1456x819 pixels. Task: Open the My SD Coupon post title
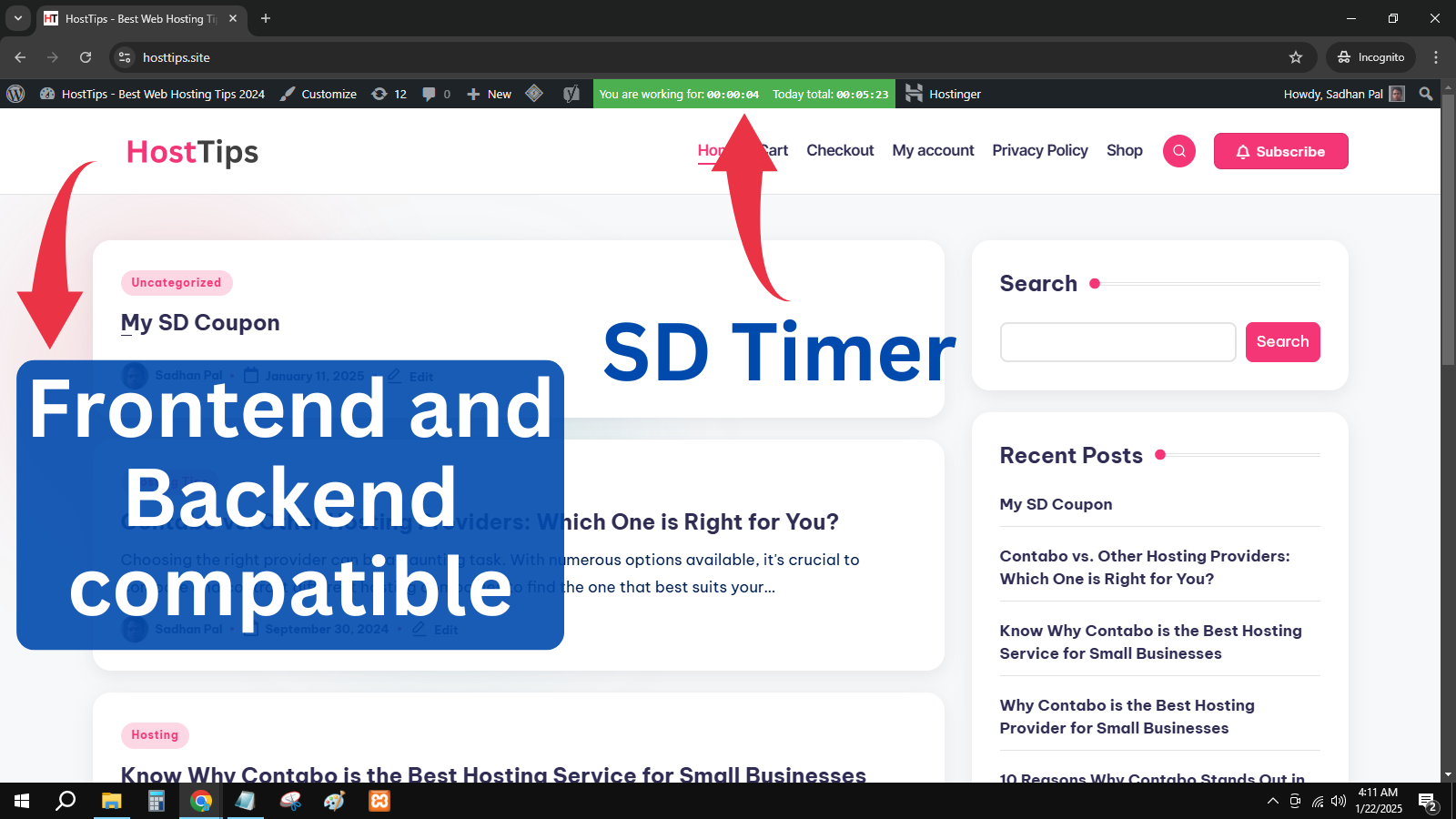200,323
